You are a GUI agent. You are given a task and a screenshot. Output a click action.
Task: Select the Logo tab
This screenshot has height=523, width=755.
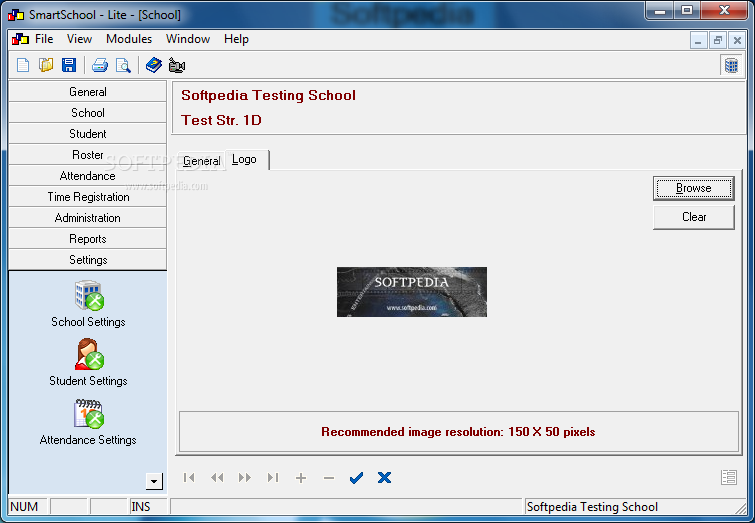pos(246,159)
